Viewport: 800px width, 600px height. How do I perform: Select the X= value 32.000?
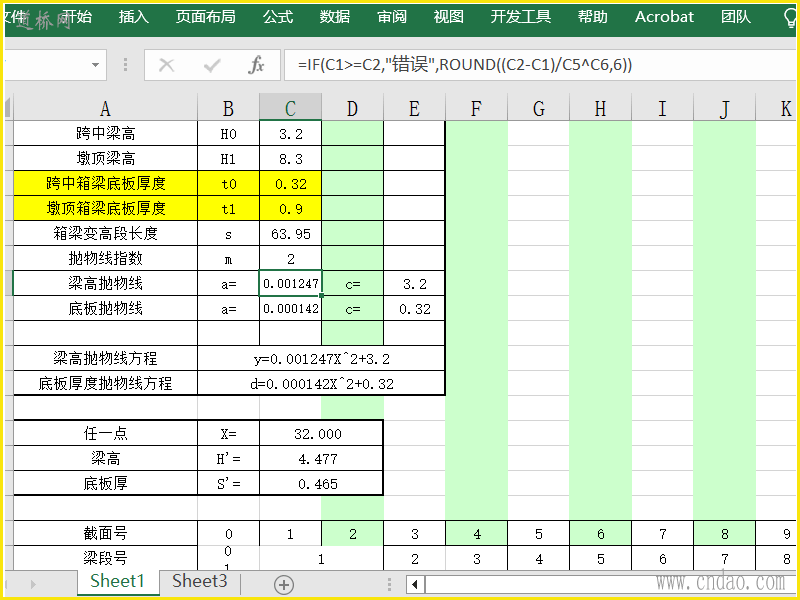click(321, 433)
